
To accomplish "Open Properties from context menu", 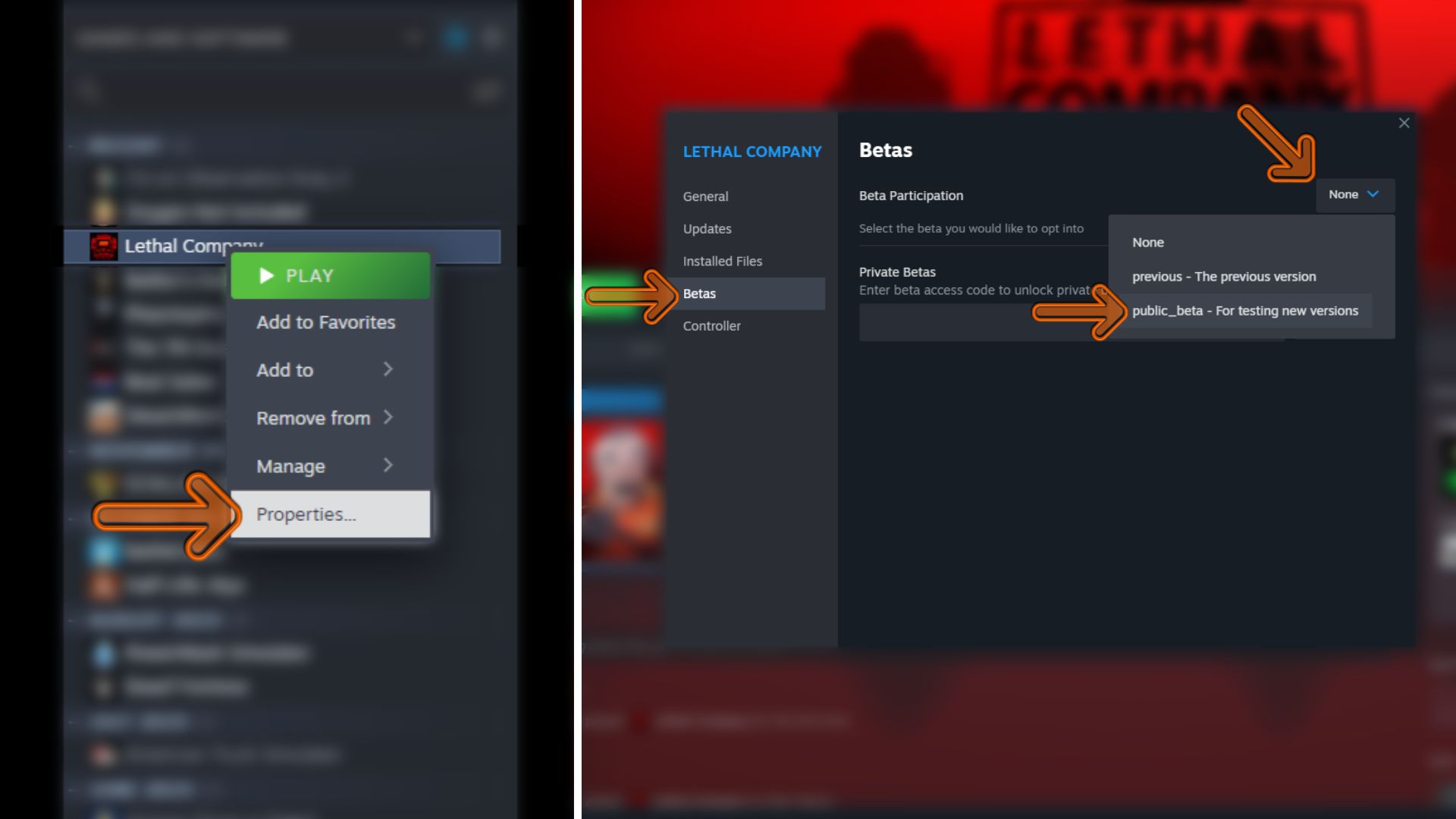I will coord(305,513).
